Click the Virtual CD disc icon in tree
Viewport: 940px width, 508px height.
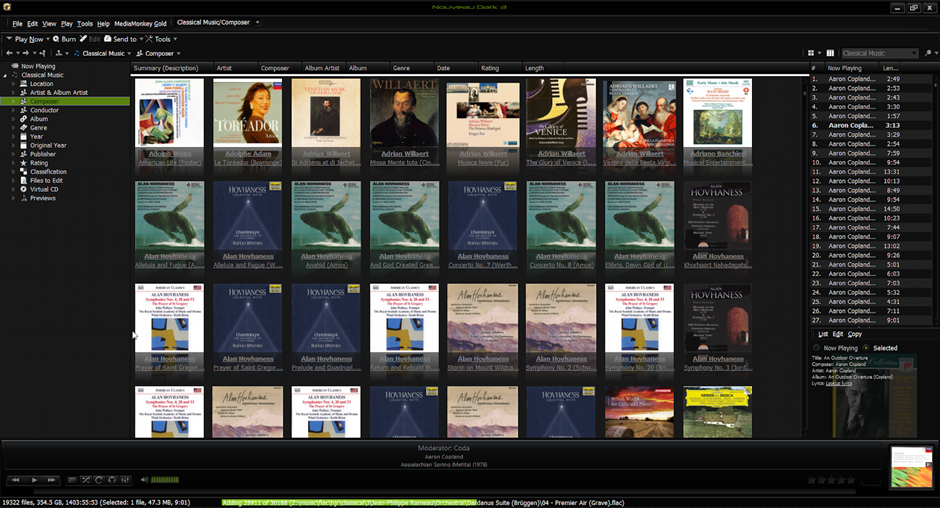pyautogui.click(x=24, y=189)
